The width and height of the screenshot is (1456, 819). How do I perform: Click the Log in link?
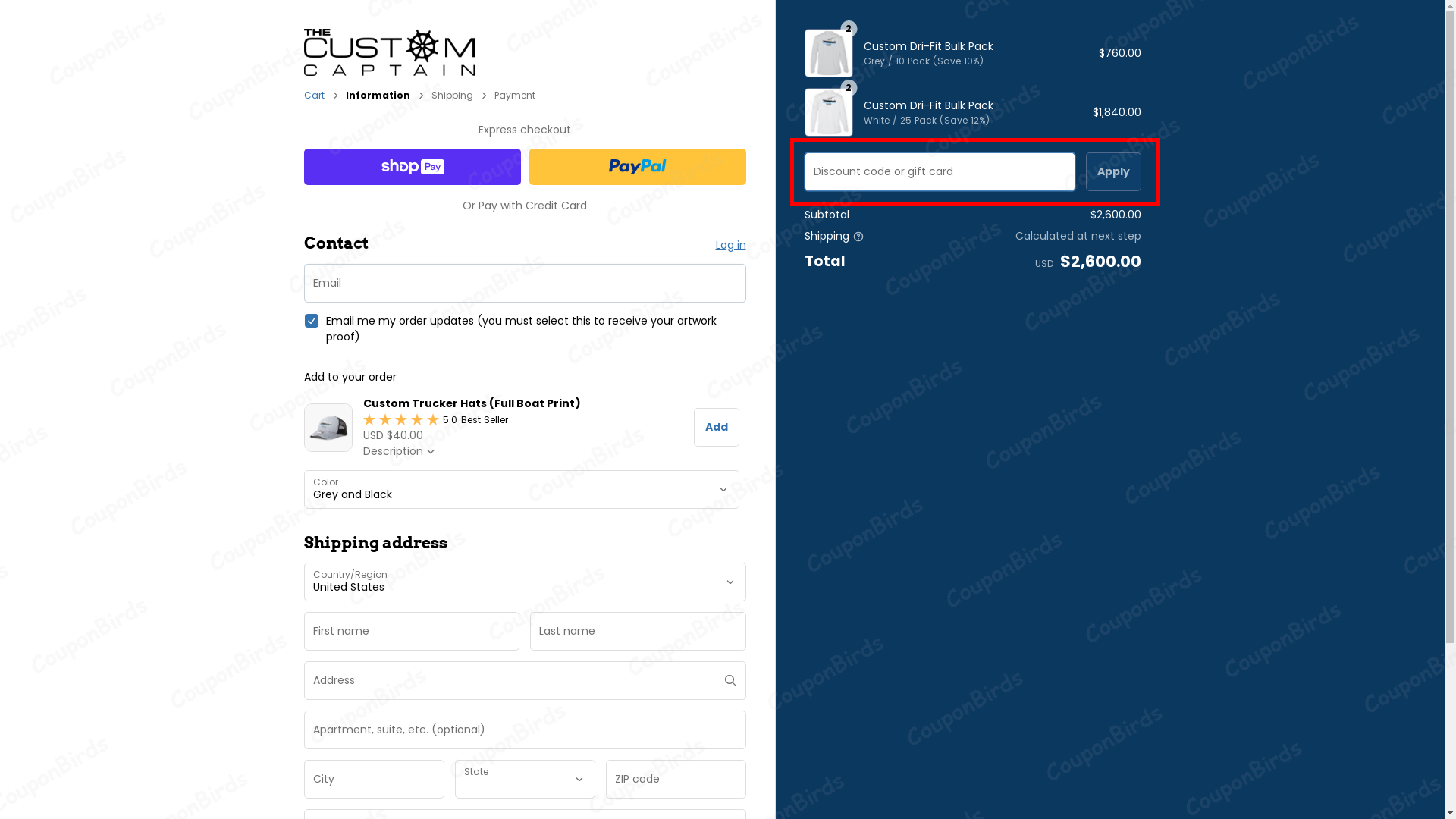[730, 245]
